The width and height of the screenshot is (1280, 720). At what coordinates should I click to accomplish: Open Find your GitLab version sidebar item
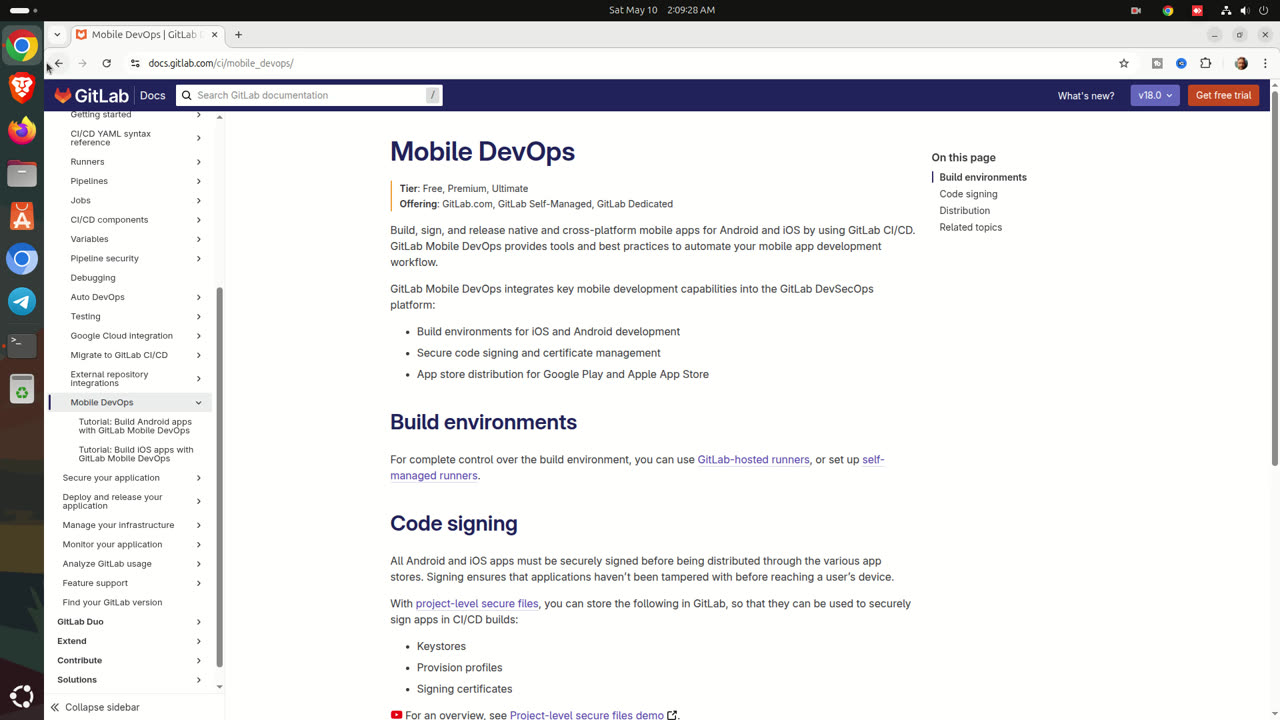(112, 602)
